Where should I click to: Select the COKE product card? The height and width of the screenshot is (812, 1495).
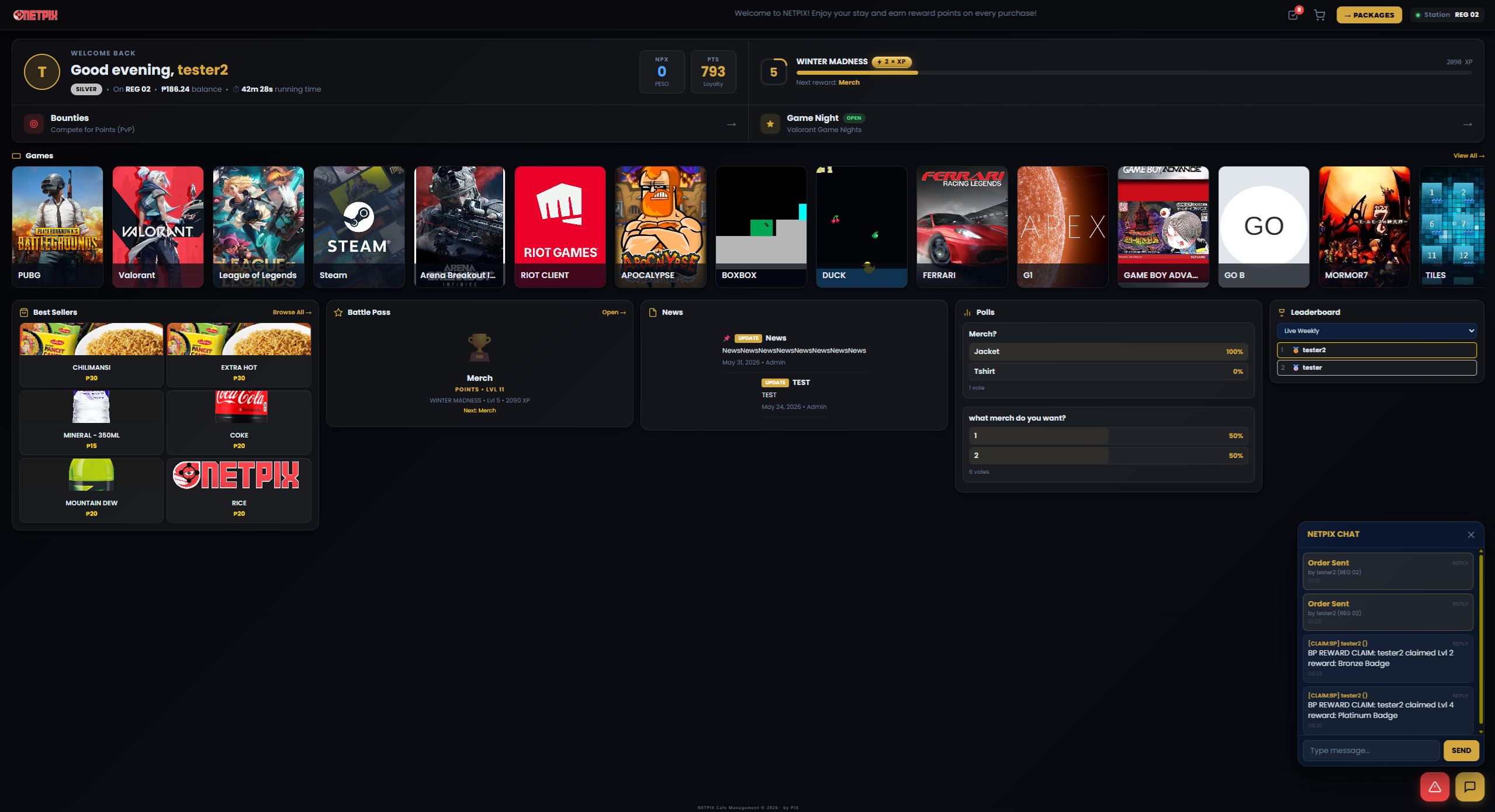(x=239, y=422)
